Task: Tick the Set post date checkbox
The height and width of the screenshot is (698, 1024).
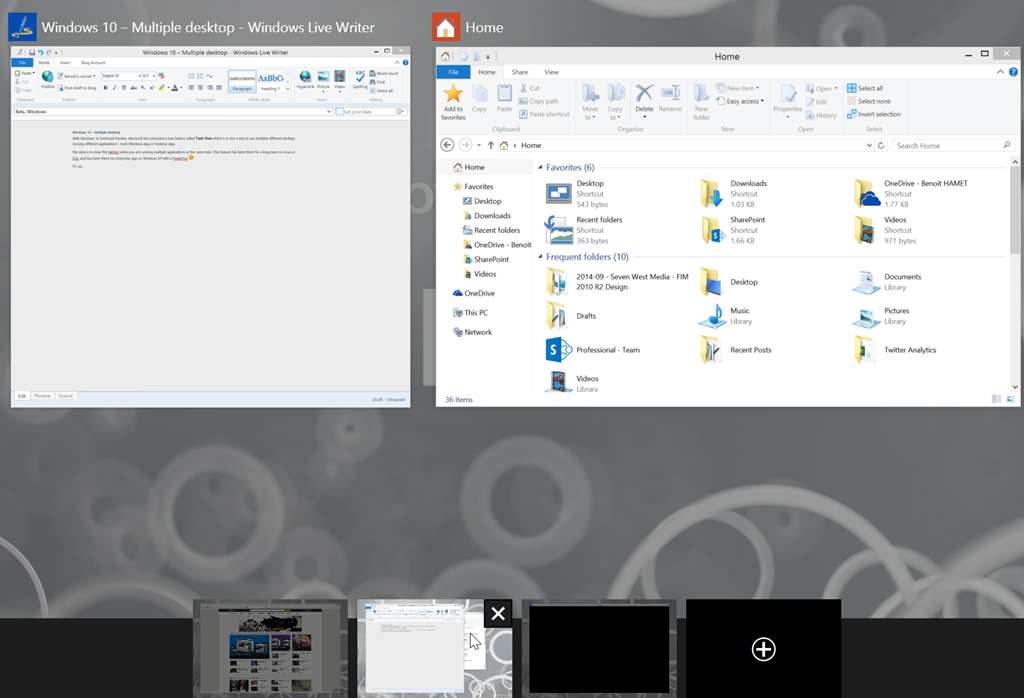Action: pos(340,112)
